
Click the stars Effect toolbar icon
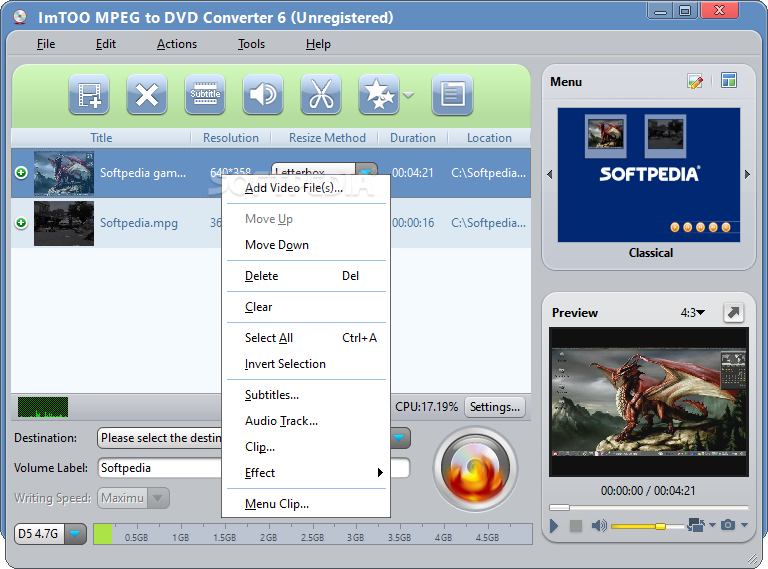(379, 95)
